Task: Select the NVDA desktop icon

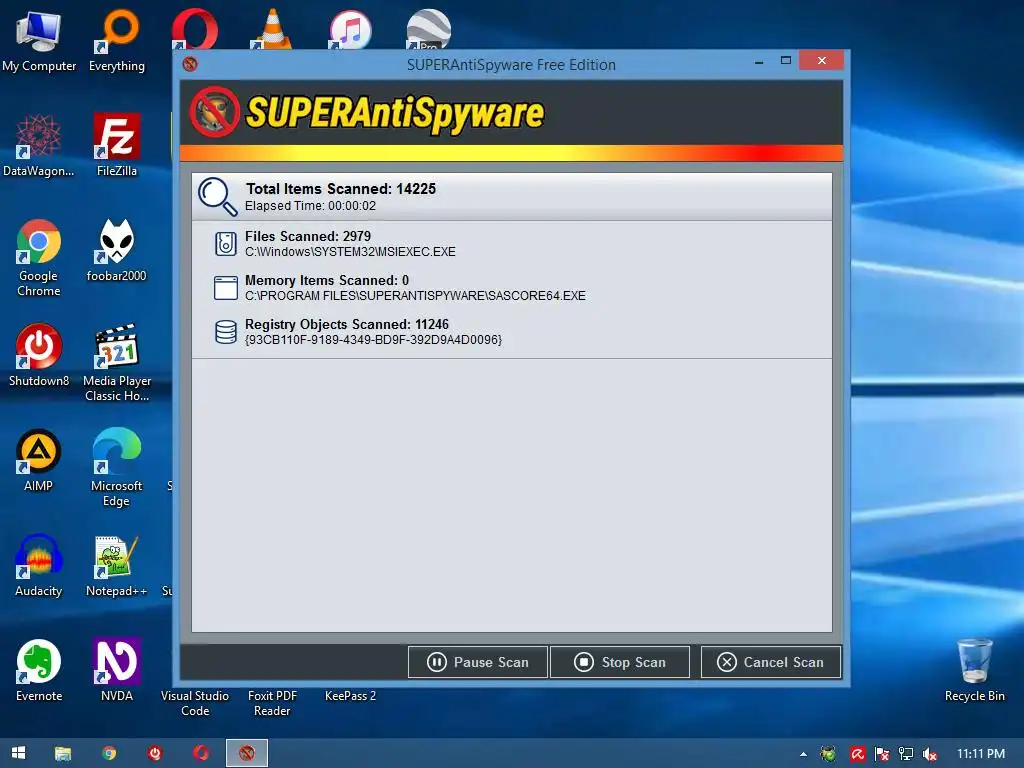Action: [117, 671]
